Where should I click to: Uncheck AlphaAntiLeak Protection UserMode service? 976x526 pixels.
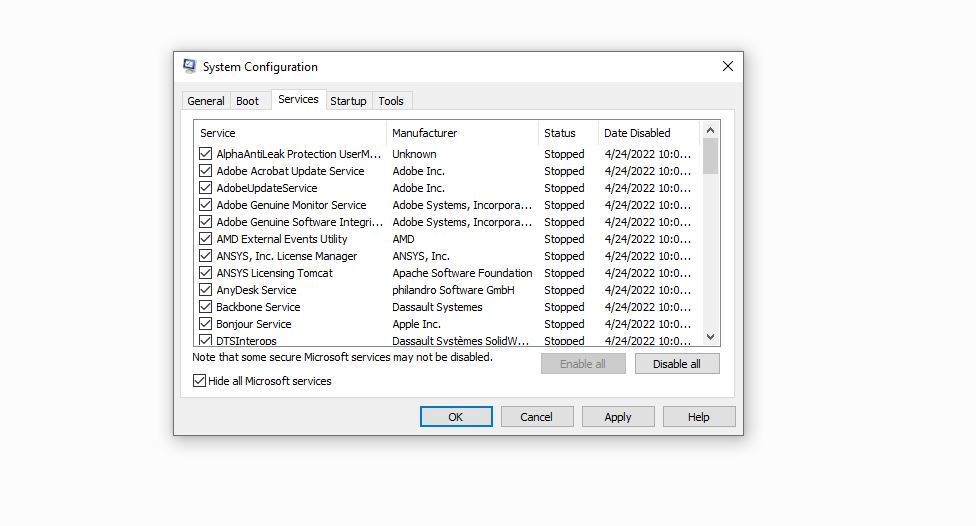(x=205, y=154)
